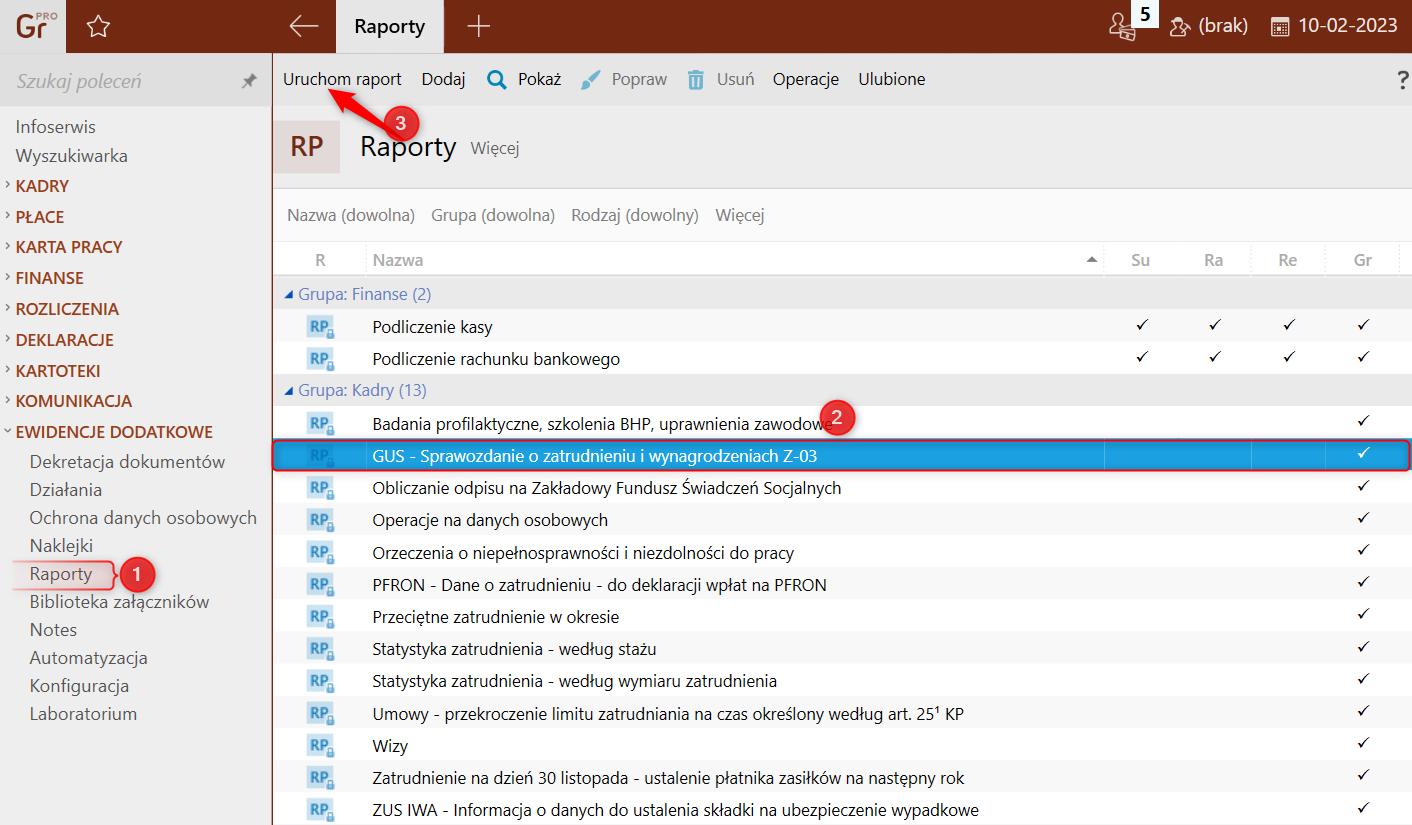The image size is (1412, 825).
Task: Open a new tab with plus icon
Action: coord(479,27)
